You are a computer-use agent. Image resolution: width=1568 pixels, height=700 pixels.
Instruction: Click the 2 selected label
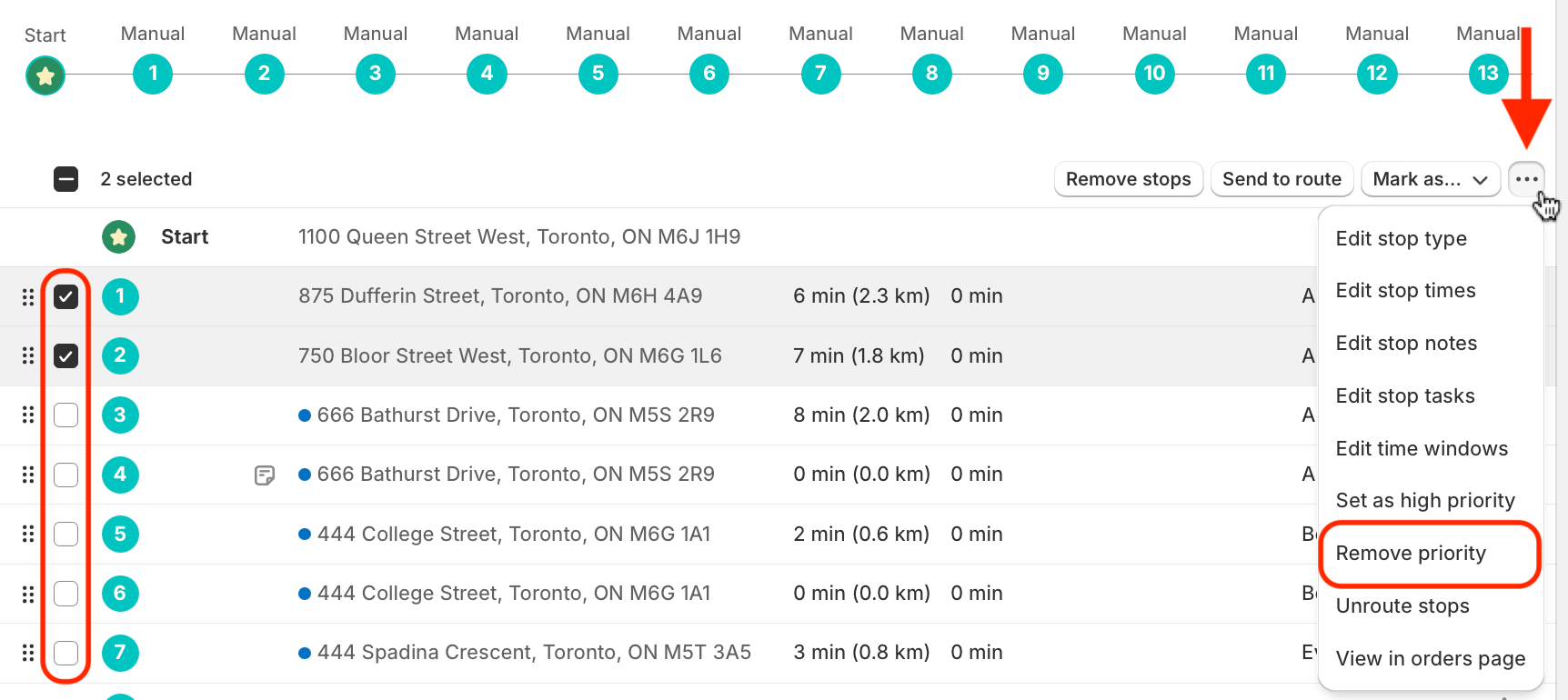point(146,179)
